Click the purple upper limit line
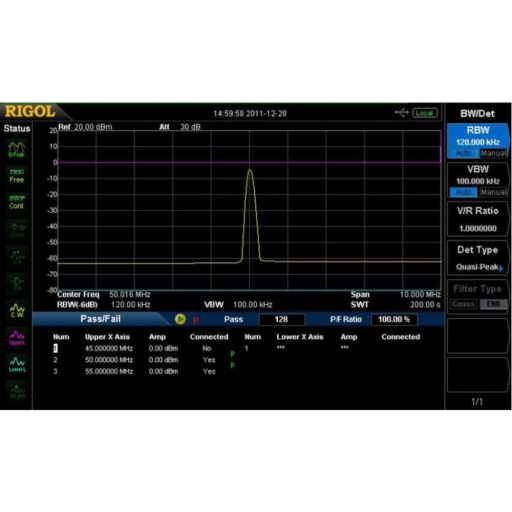512x512 pixels. [249, 162]
